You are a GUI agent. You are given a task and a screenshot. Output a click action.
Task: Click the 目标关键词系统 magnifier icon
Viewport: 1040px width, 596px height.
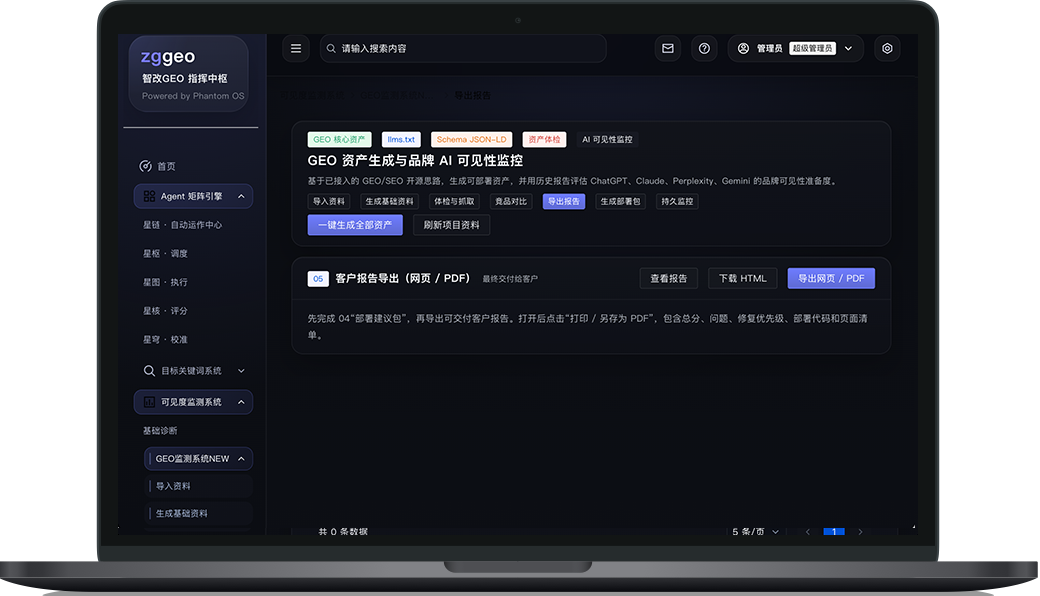coord(149,371)
